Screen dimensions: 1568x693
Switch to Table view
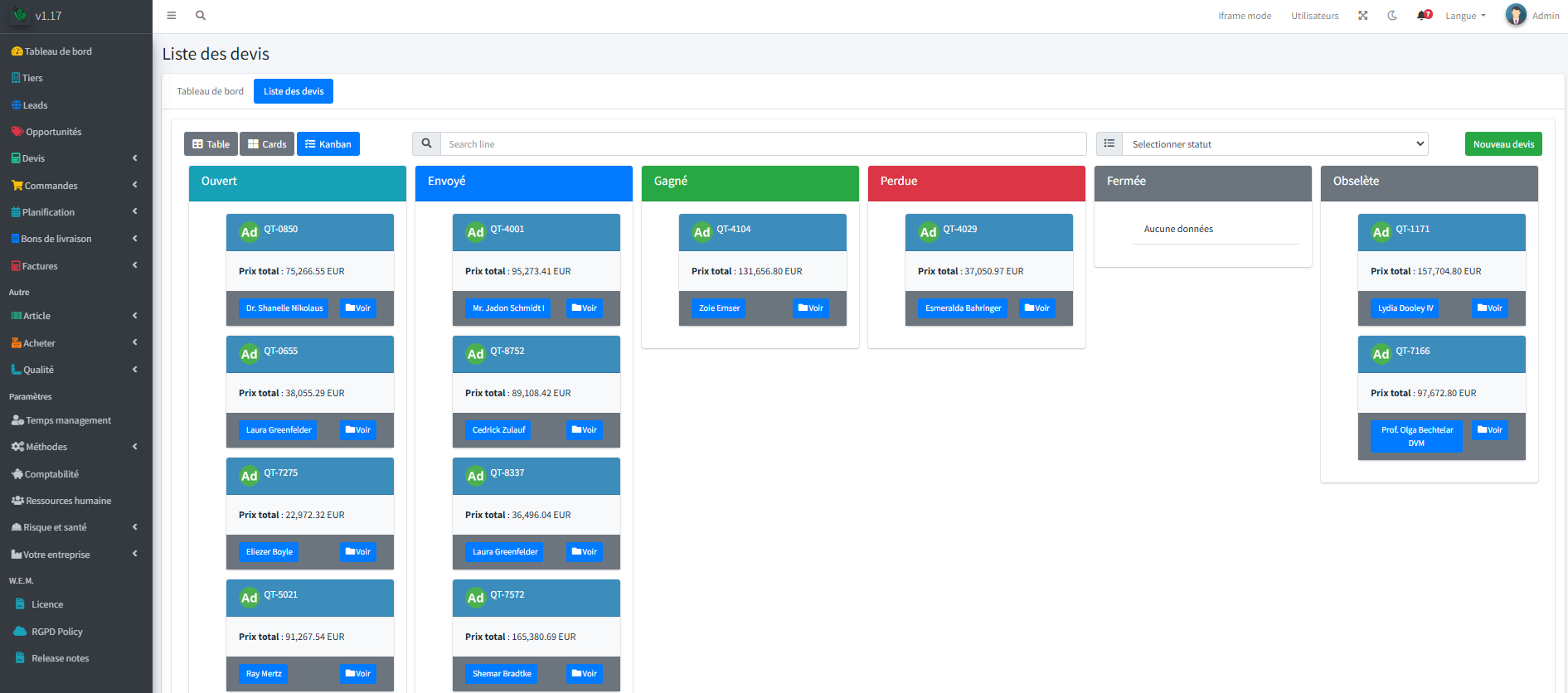(x=211, y=144)
